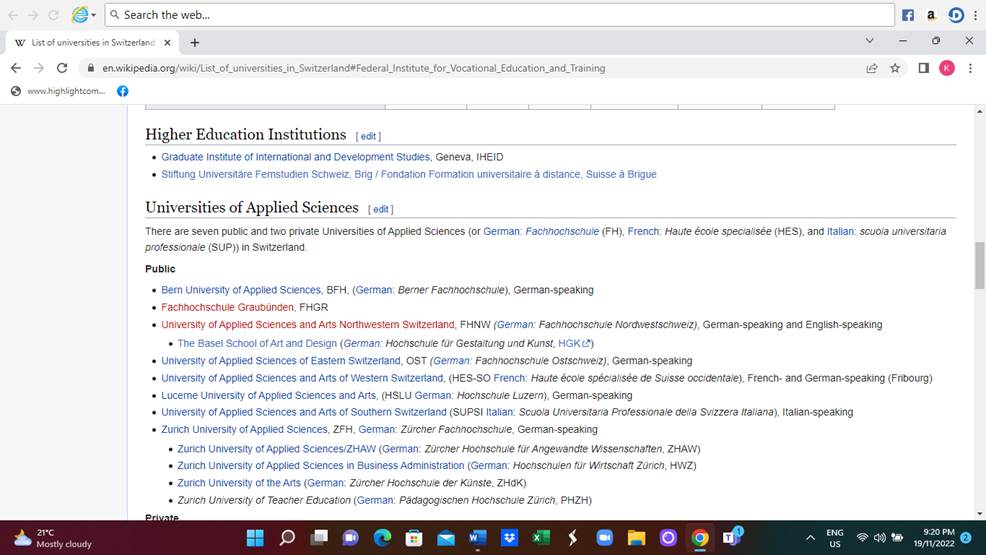Viewport: 986px width, 555px height.
Task: Open Microsoft Teams from taskbar
Action: 731,538
